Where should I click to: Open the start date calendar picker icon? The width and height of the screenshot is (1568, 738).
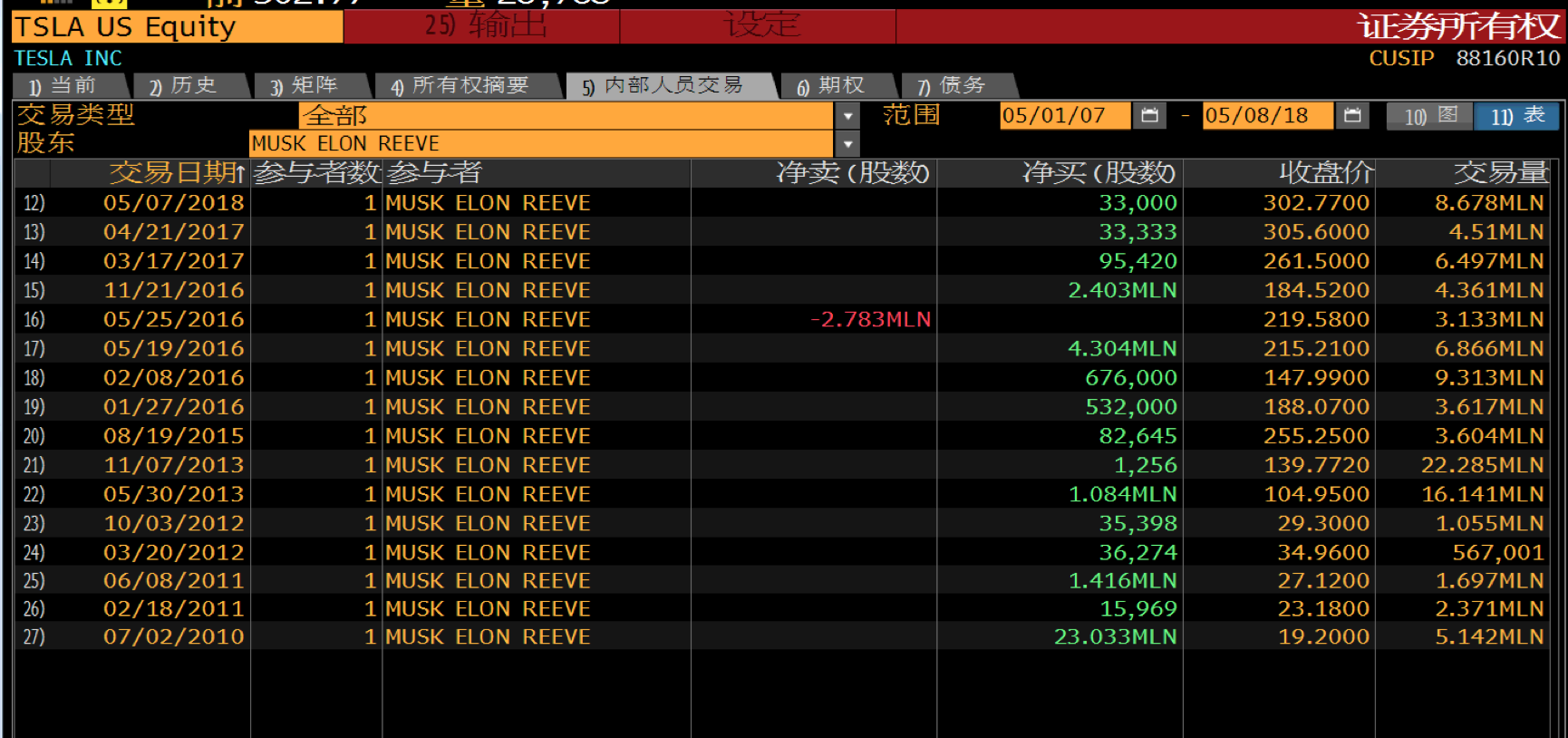click(x=1150, y=115)
